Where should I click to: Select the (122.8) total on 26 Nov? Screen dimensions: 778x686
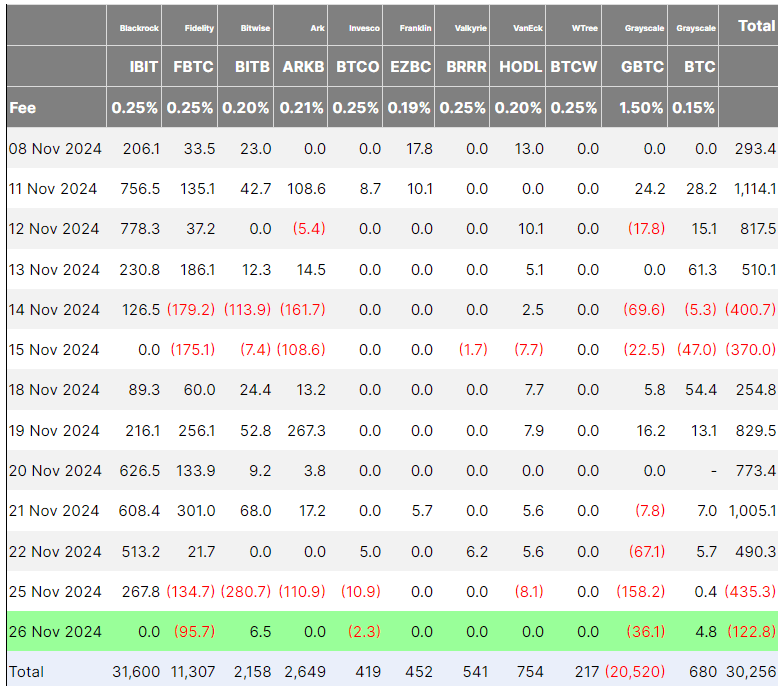pyautogui.click(x=751, y=631)
